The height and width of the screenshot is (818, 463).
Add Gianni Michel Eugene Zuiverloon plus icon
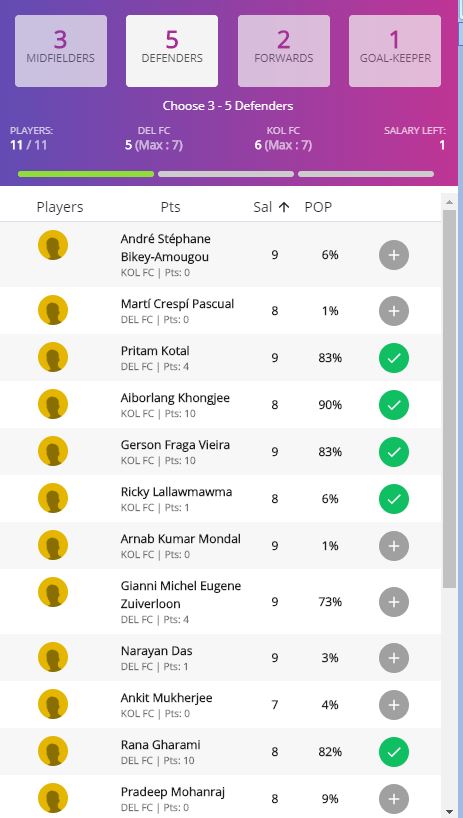tap(394, 602)
